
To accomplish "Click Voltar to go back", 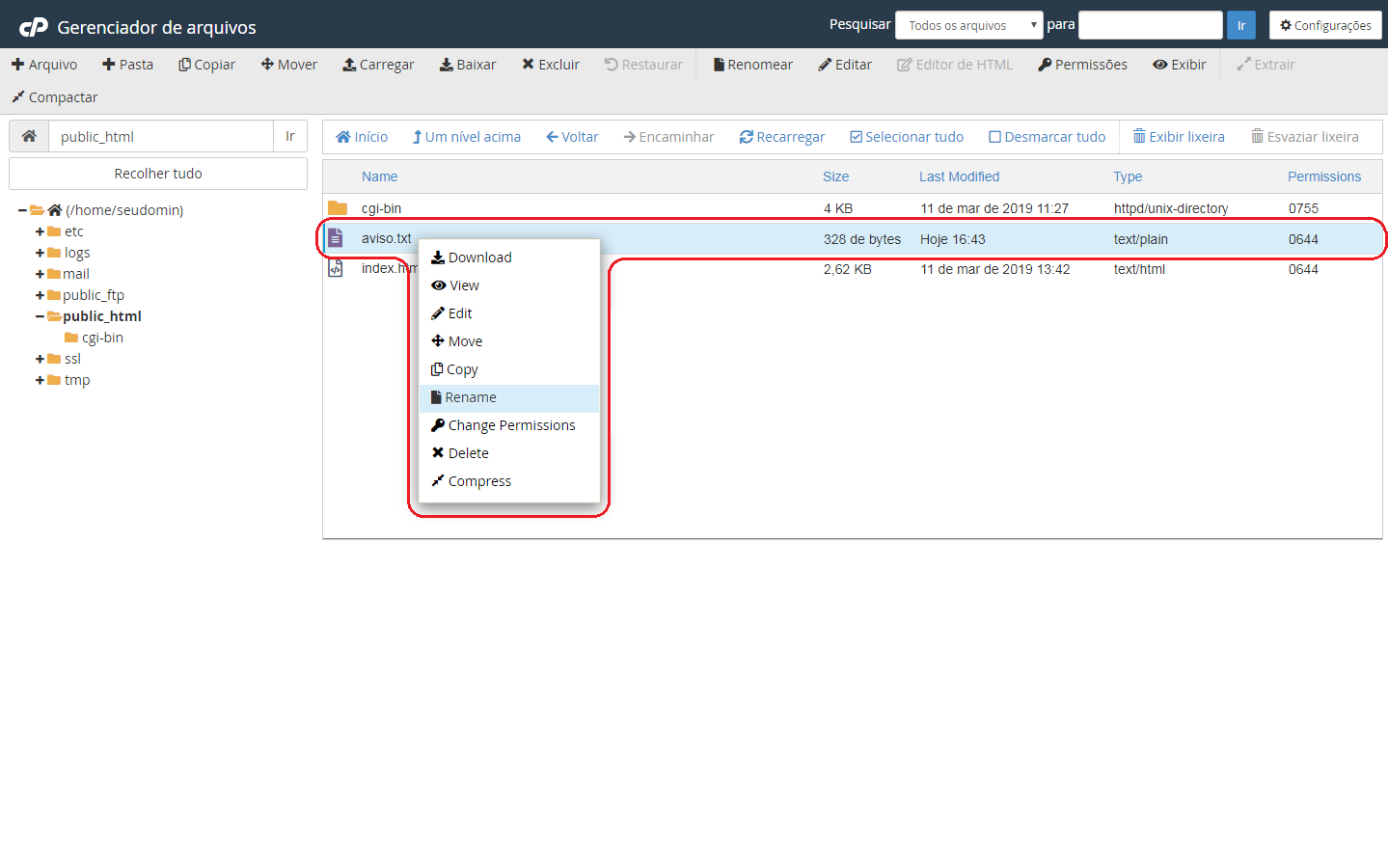I will [x=572, y=137].
